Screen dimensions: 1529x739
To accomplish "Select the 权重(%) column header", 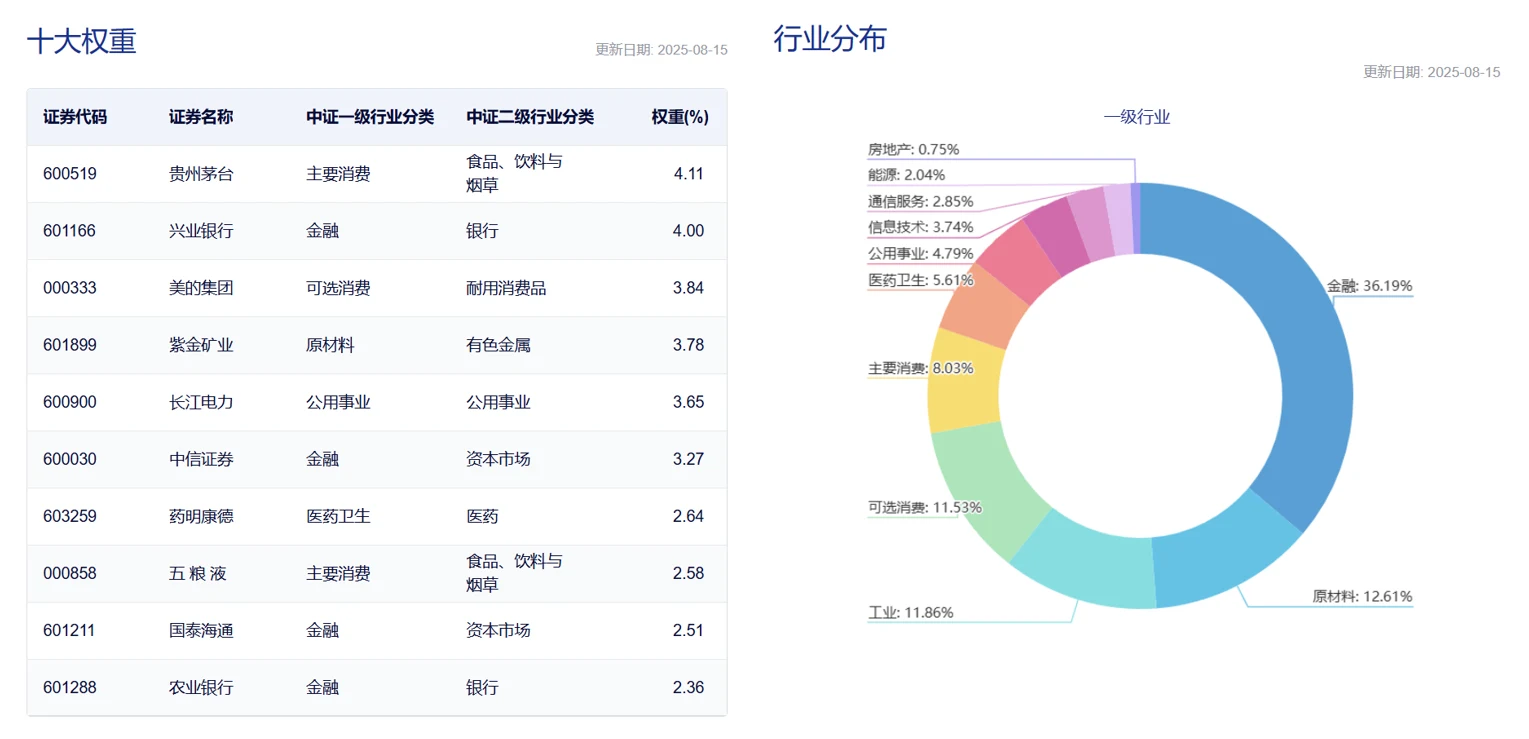I will tap(680, 117).
